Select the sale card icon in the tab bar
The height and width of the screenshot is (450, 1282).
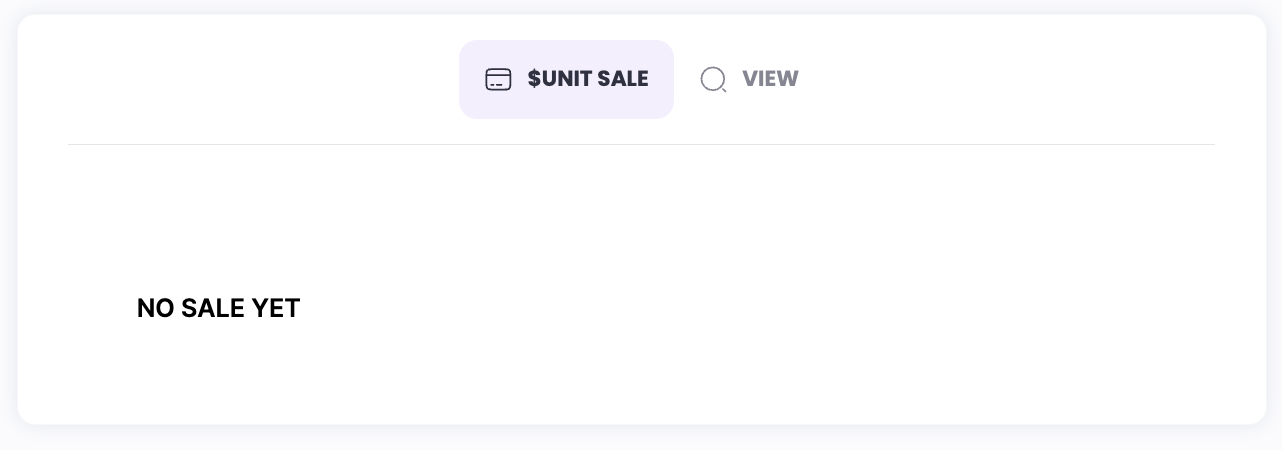(x=498, y=79)
